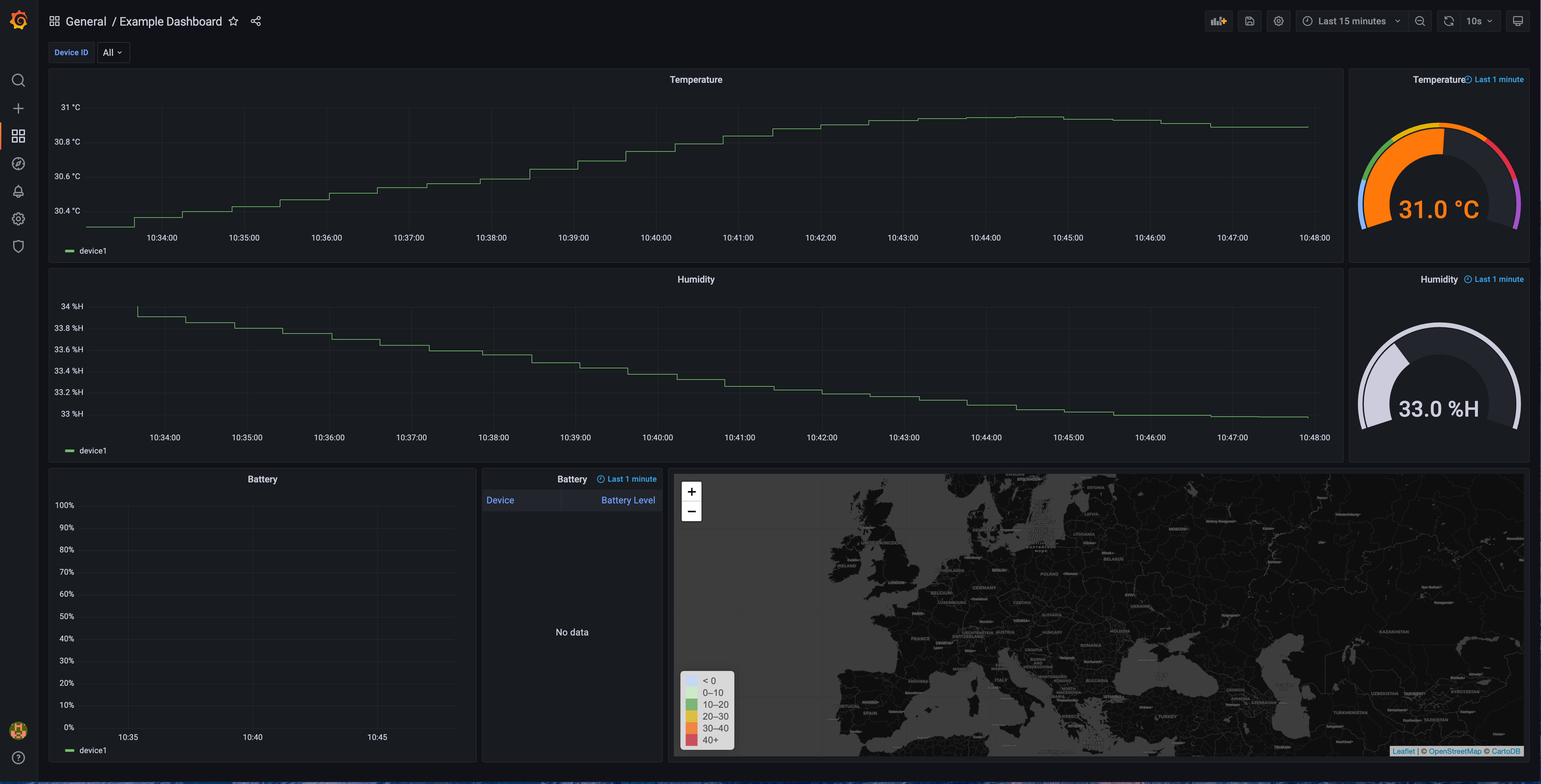Click Last 1 minute on Temperature gauge
The width and height of the screenshot is (1541, 784).
click(1494, 80)
